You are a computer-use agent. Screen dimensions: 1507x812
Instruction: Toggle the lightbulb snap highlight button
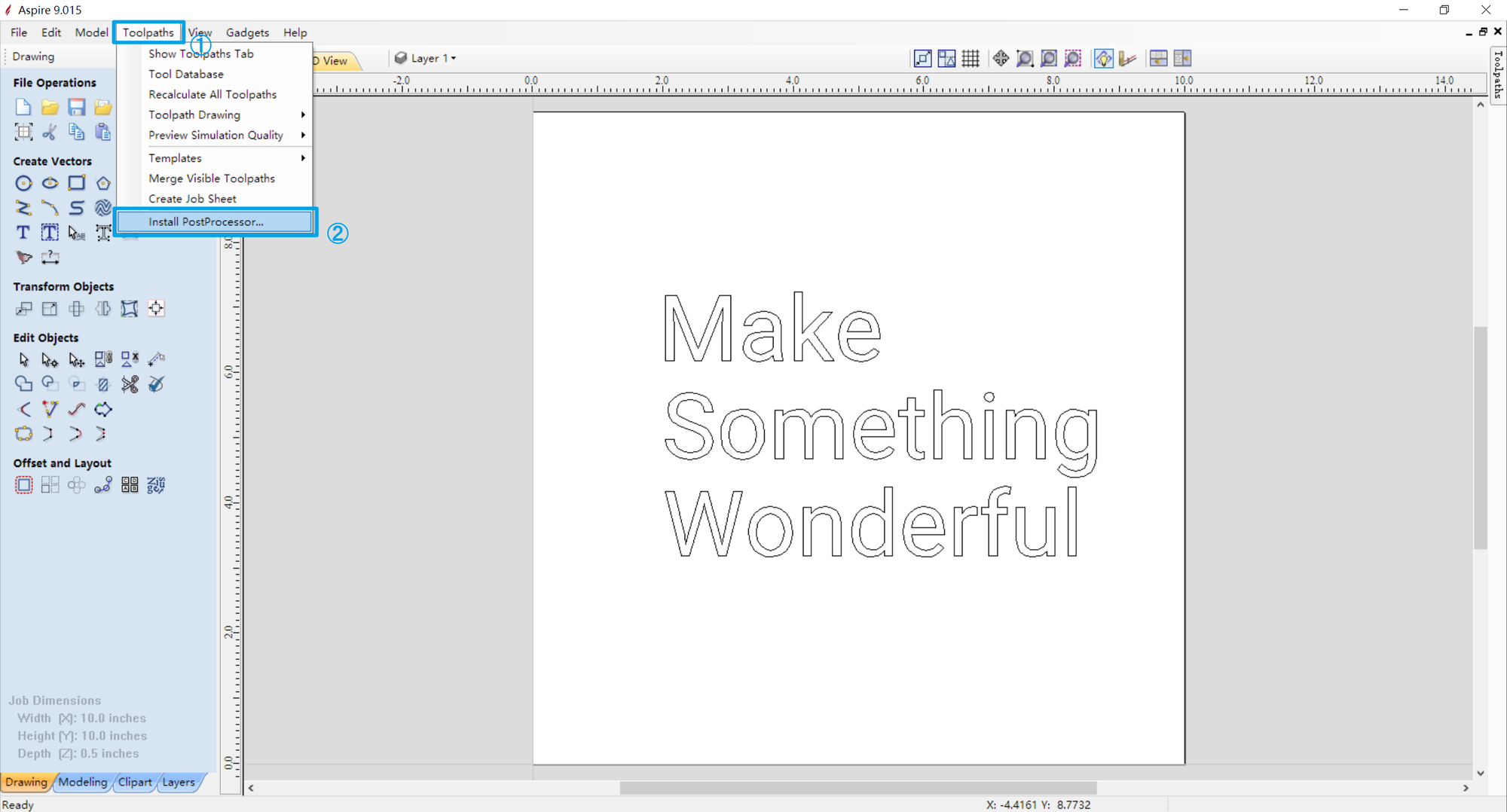[x=1103, y=59]
